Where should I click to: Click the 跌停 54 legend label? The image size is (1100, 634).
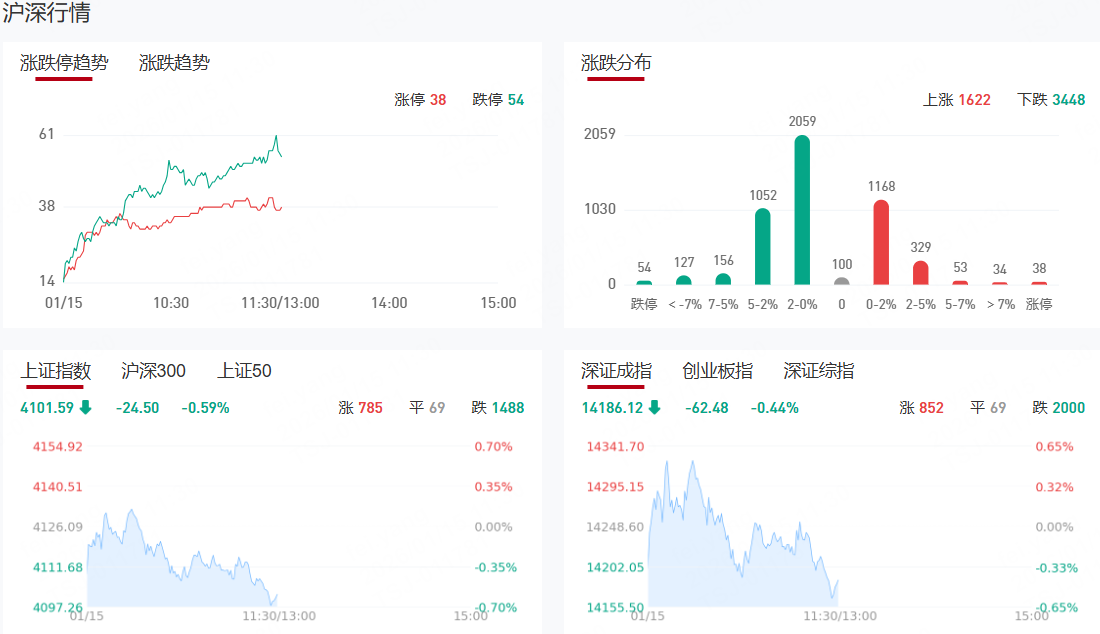pyautogui.click(x=498, y=100)
